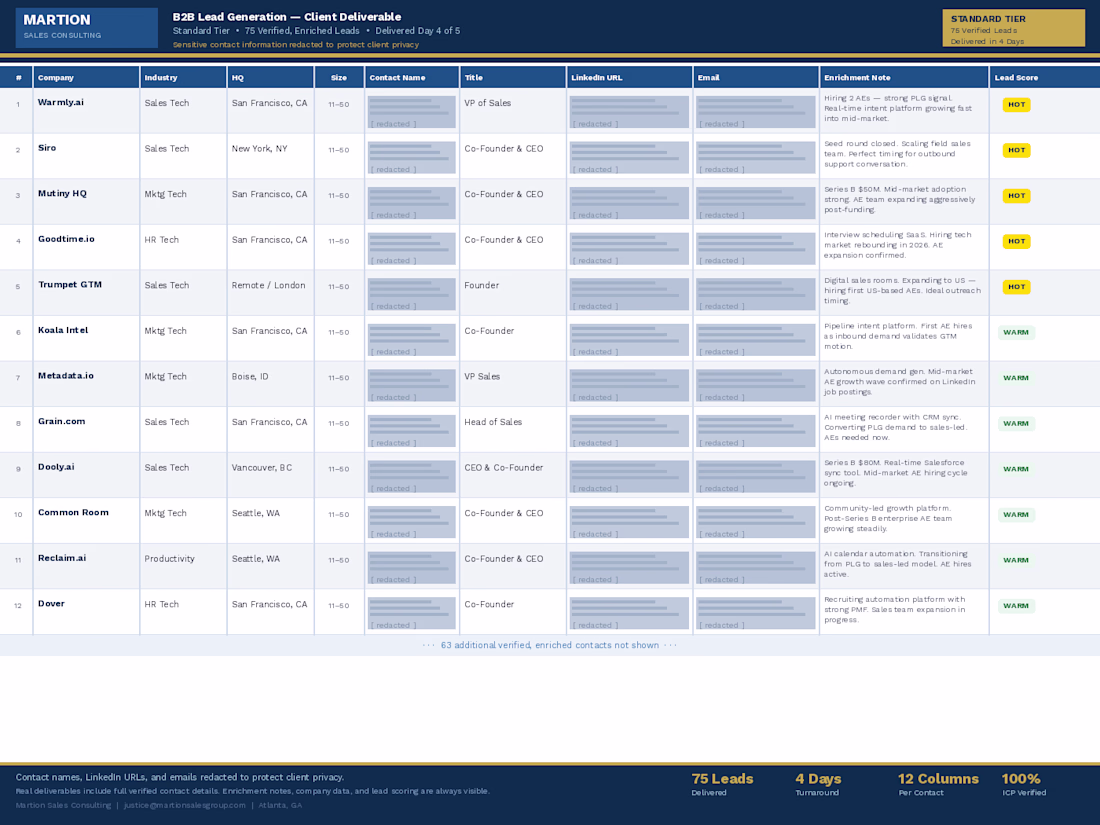Click the Series B $50M enrichment note

900,200
